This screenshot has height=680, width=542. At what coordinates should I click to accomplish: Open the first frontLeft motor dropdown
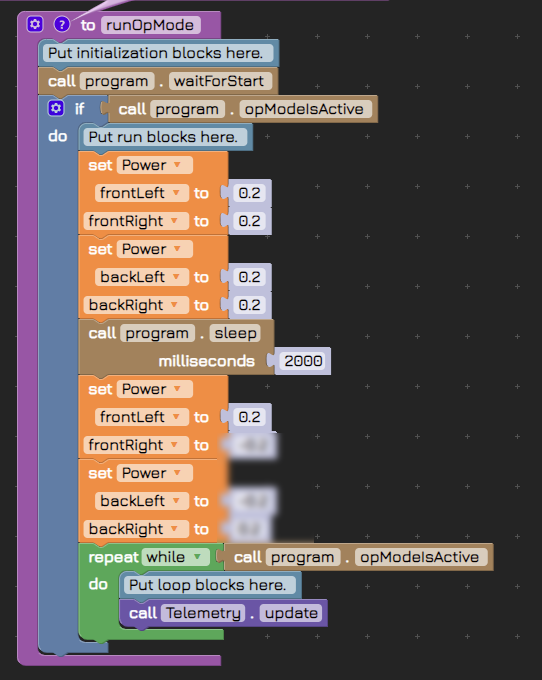[x=141, y=193]
